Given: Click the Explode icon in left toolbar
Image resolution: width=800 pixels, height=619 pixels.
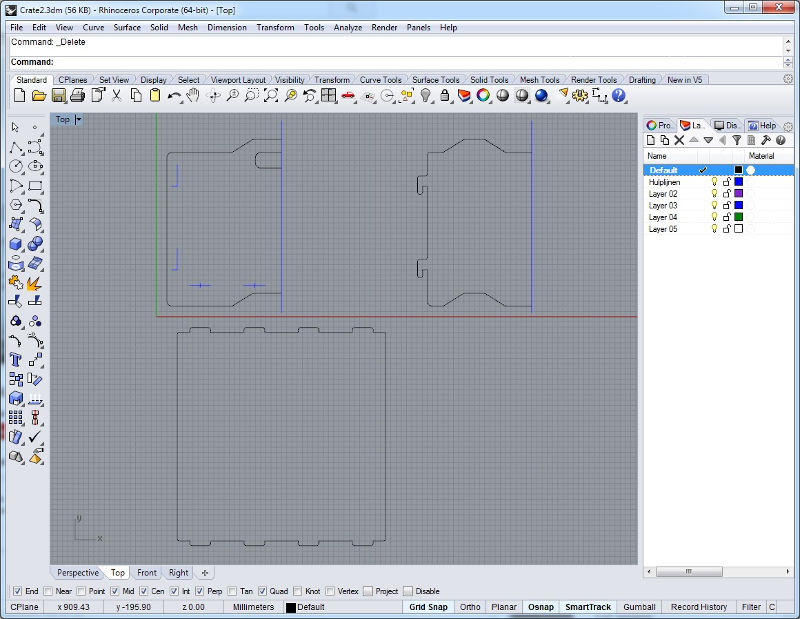Looking at the screenshot, I should point(35,283).
